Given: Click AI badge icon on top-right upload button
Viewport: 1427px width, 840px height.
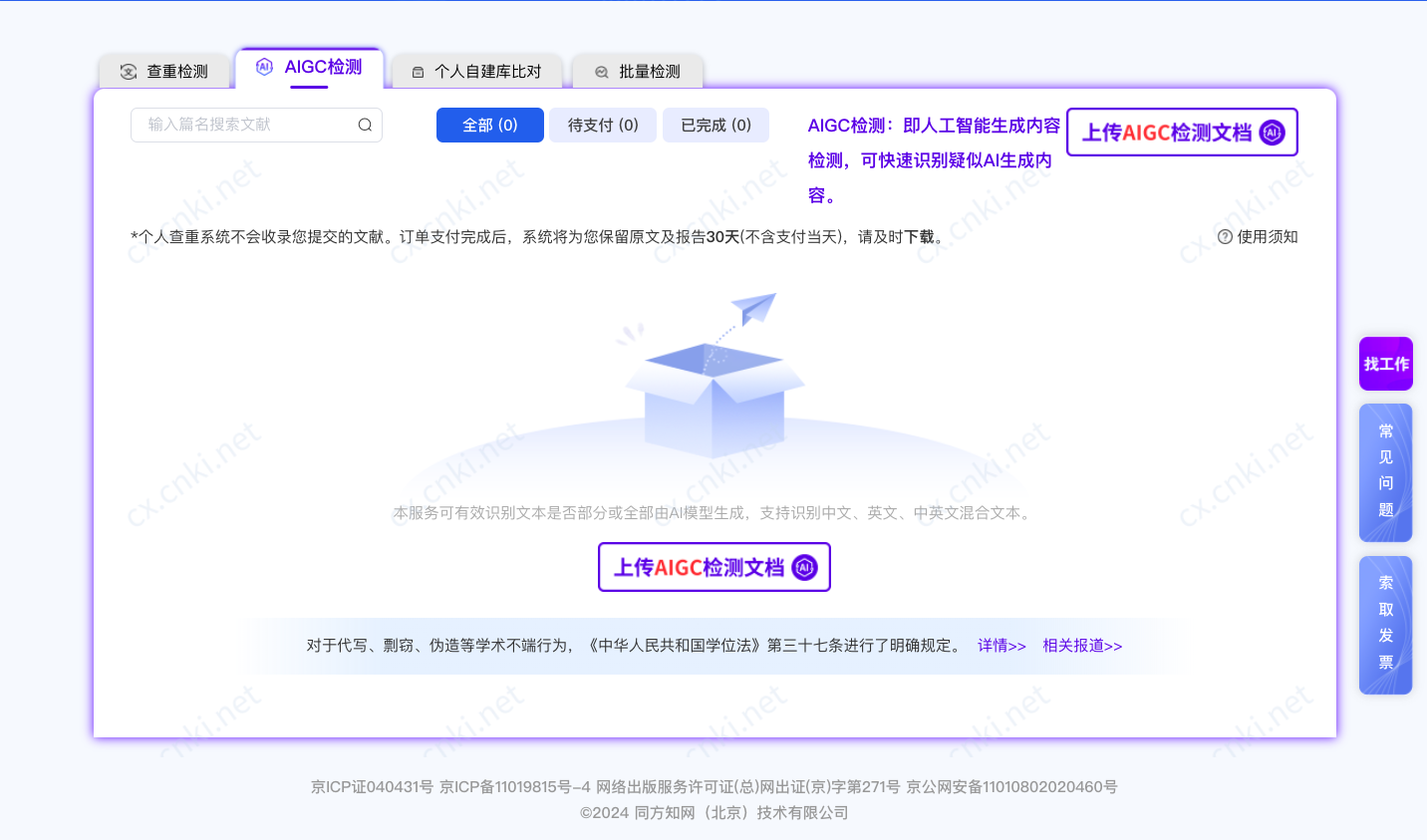Looking at the screenshot, I should (1272, 133).
